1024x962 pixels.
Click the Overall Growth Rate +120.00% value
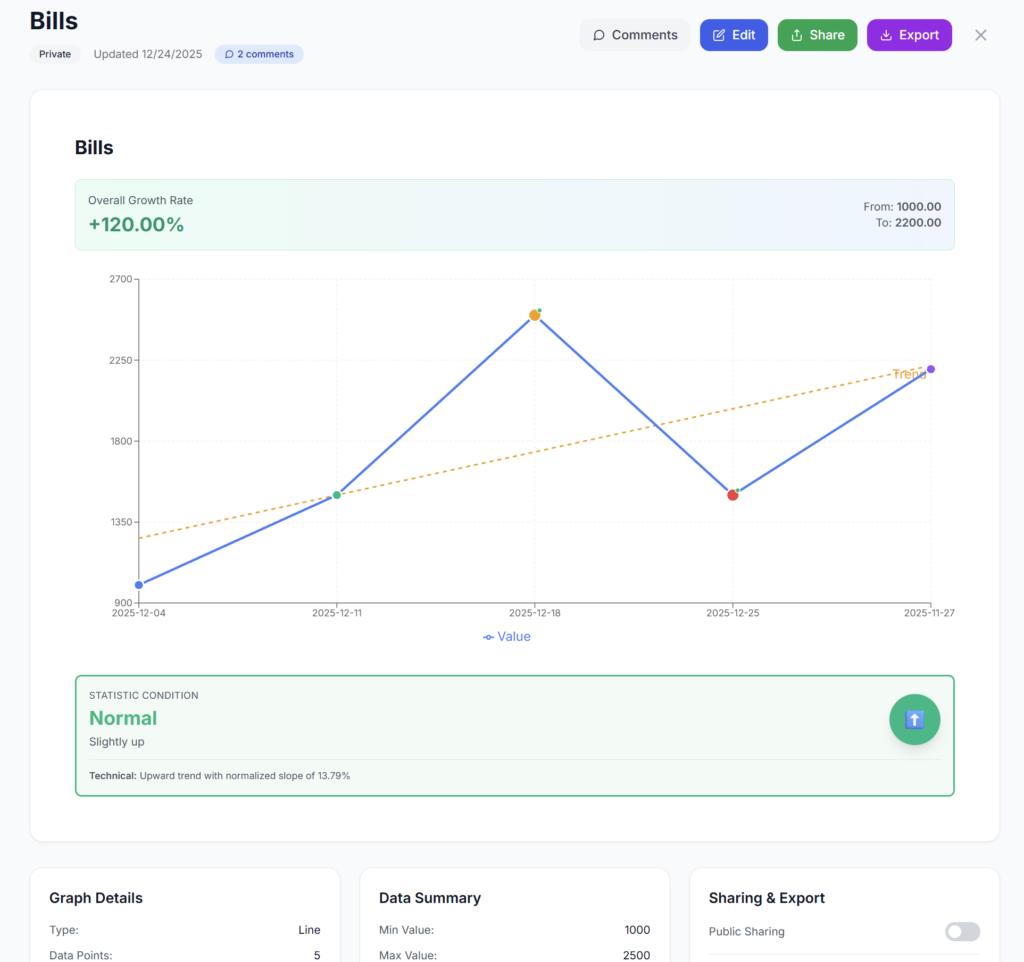point(136,224)
